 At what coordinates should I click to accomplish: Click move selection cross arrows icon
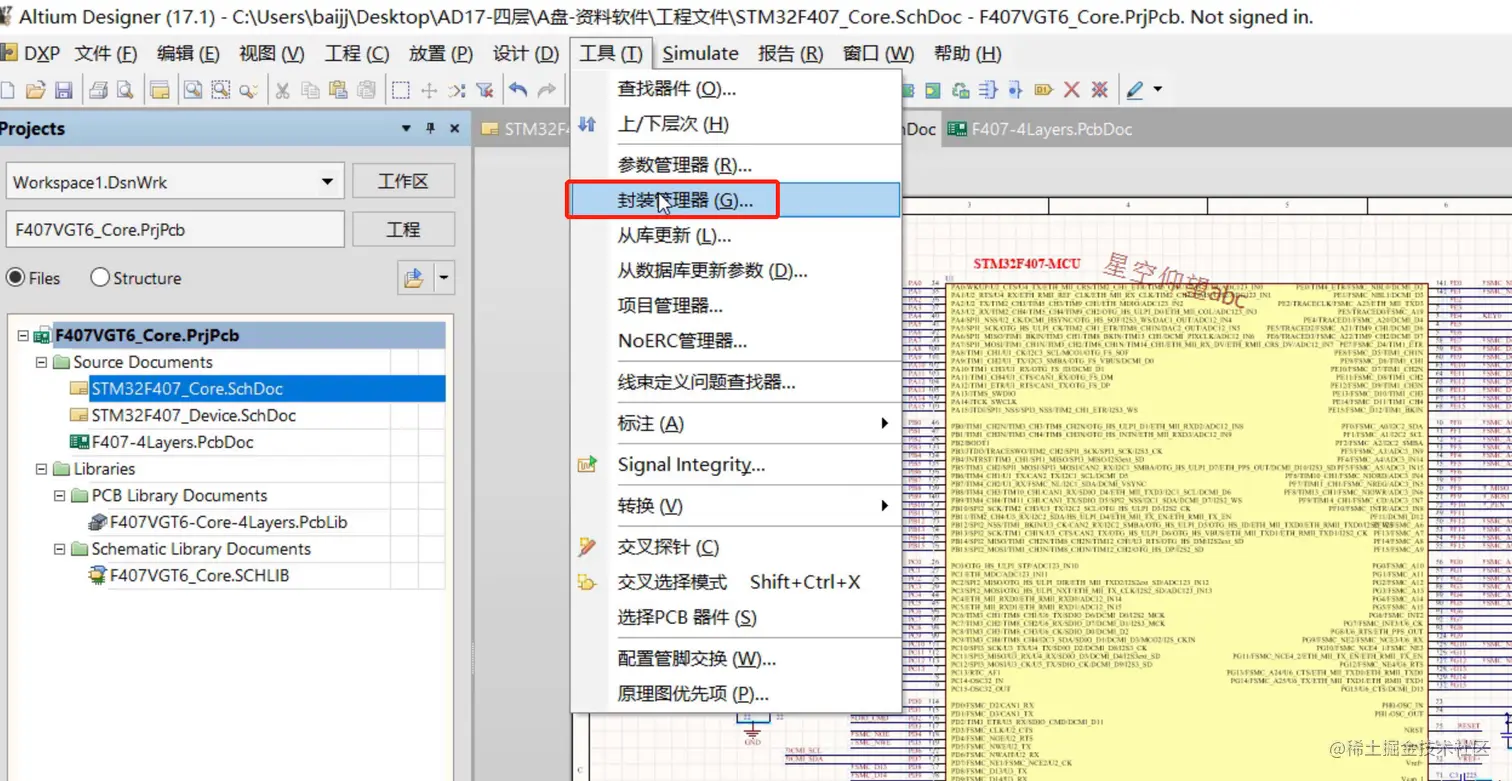[428, 90]
